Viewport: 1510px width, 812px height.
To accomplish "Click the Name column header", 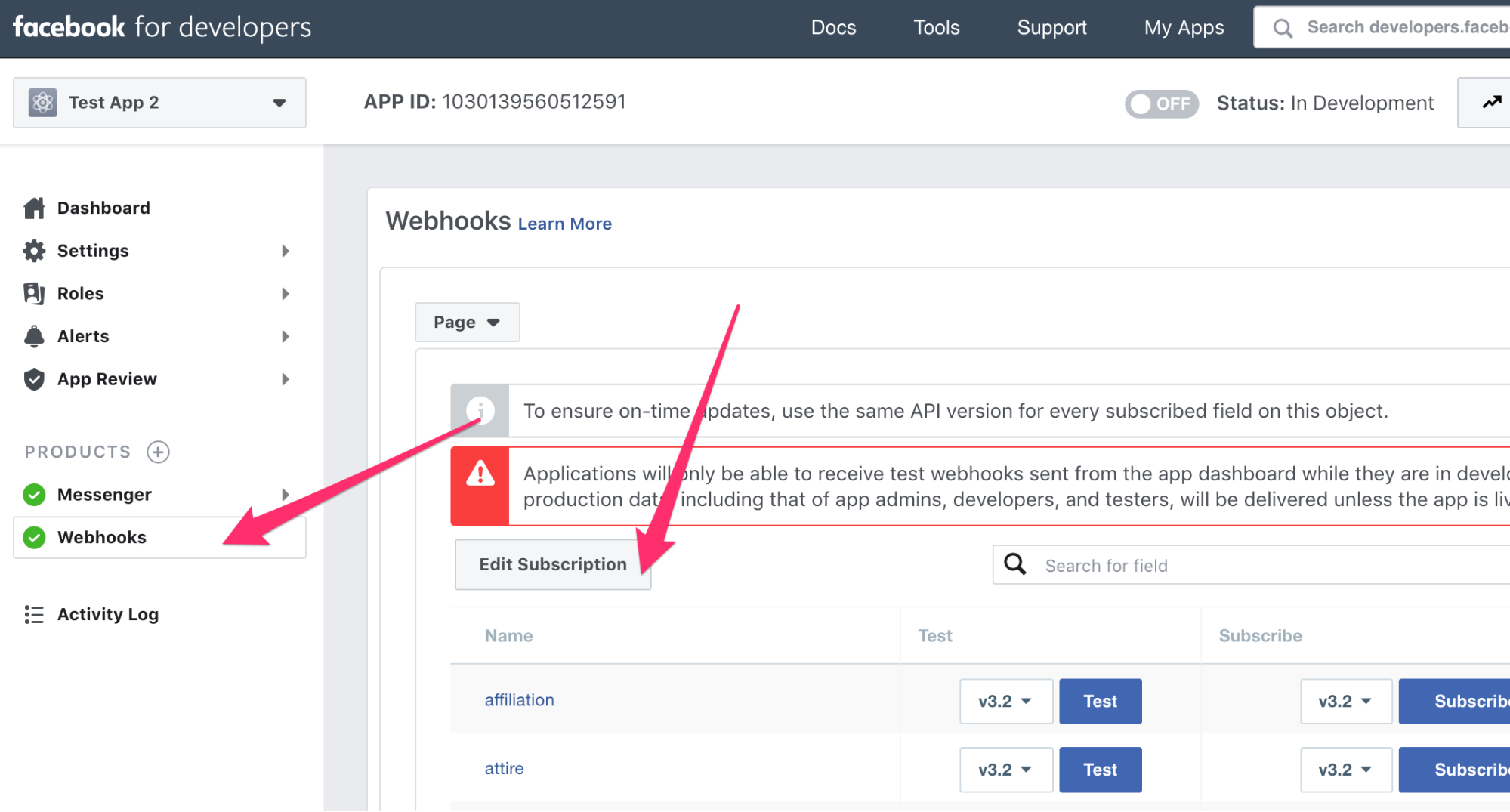I will [x=508, y=636].
